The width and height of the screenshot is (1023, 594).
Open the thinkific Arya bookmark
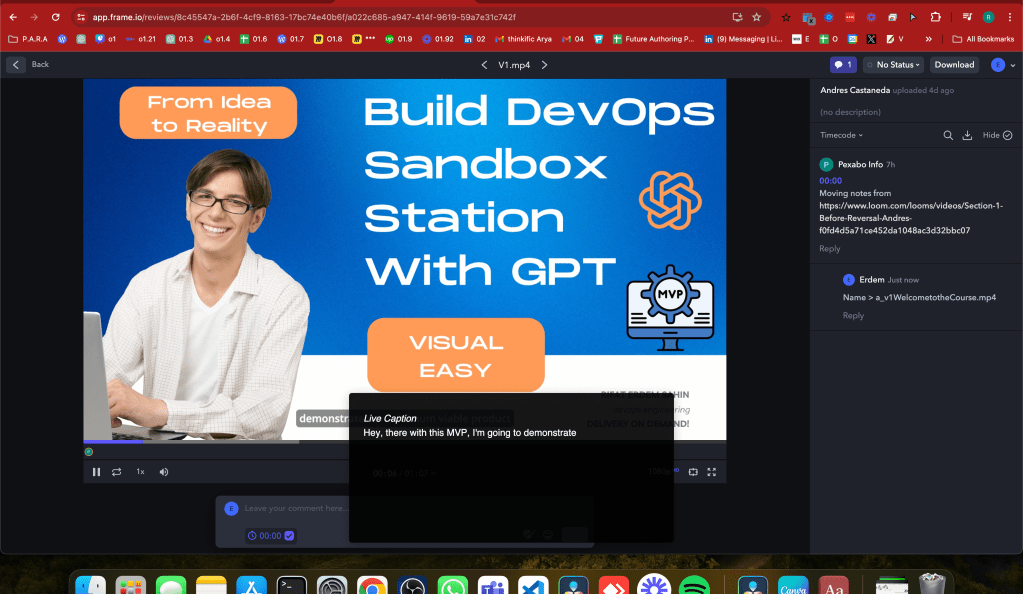(x=523, y=39)
